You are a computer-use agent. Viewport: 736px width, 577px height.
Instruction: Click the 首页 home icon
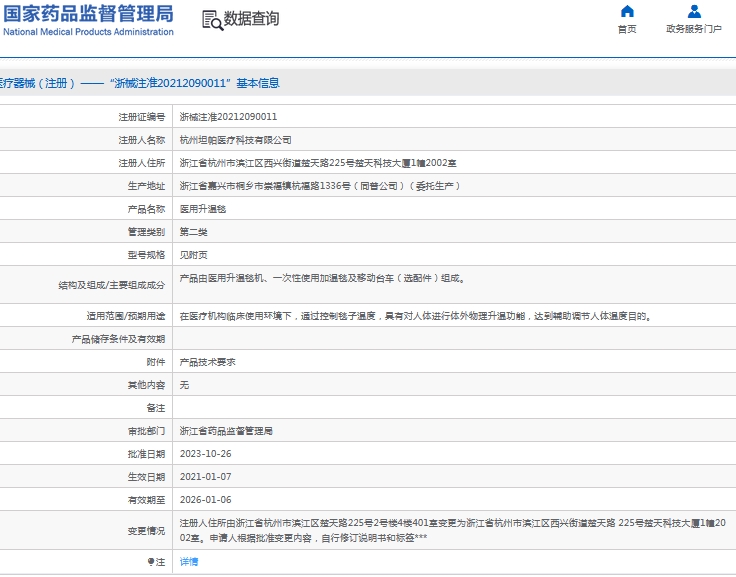(627, 11)
